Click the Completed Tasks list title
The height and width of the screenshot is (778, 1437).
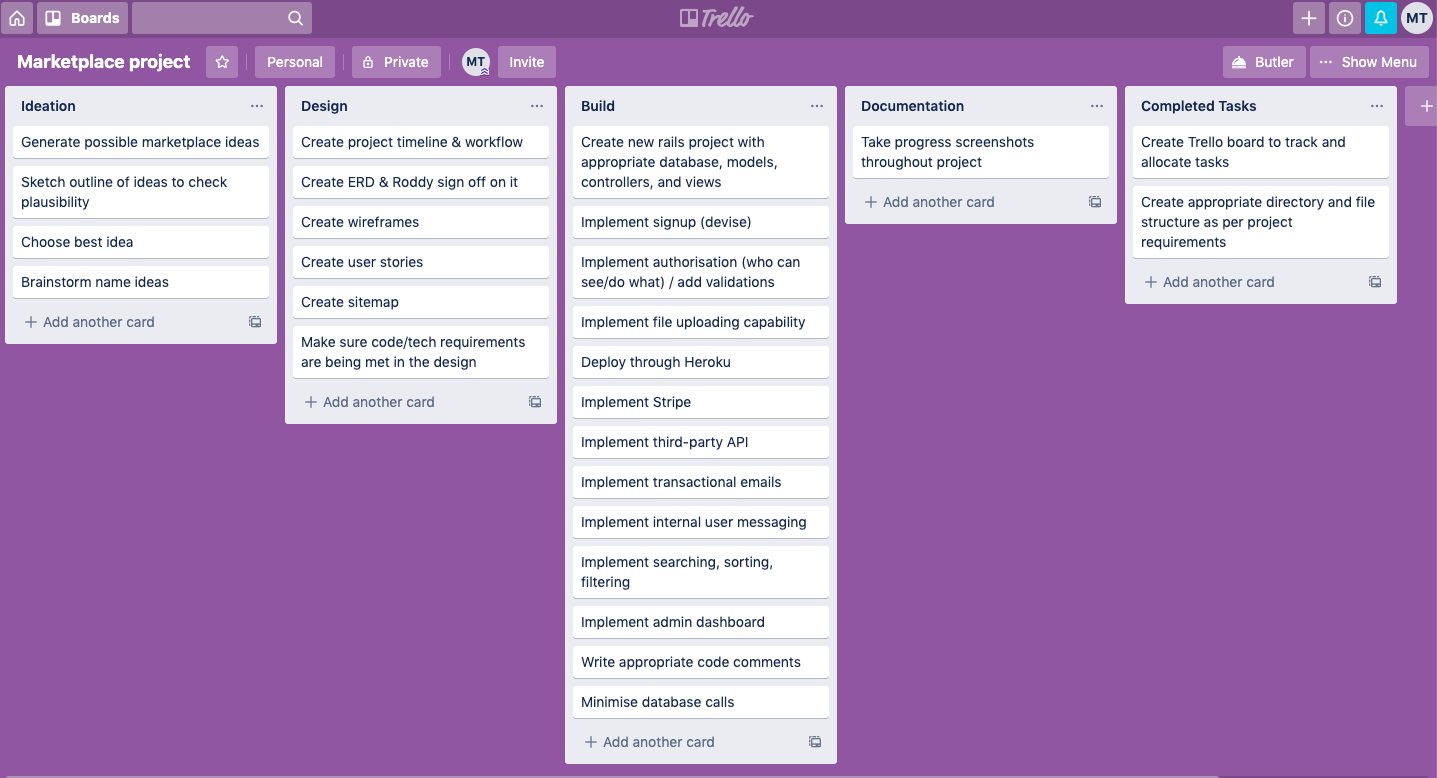1198,106
